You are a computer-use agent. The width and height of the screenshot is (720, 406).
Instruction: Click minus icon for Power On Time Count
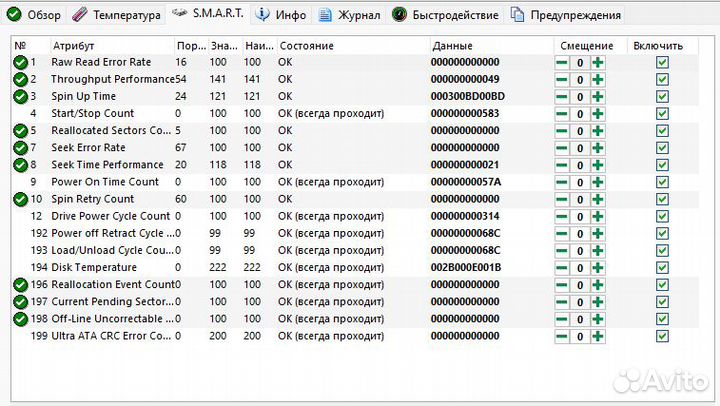(562, 182)
